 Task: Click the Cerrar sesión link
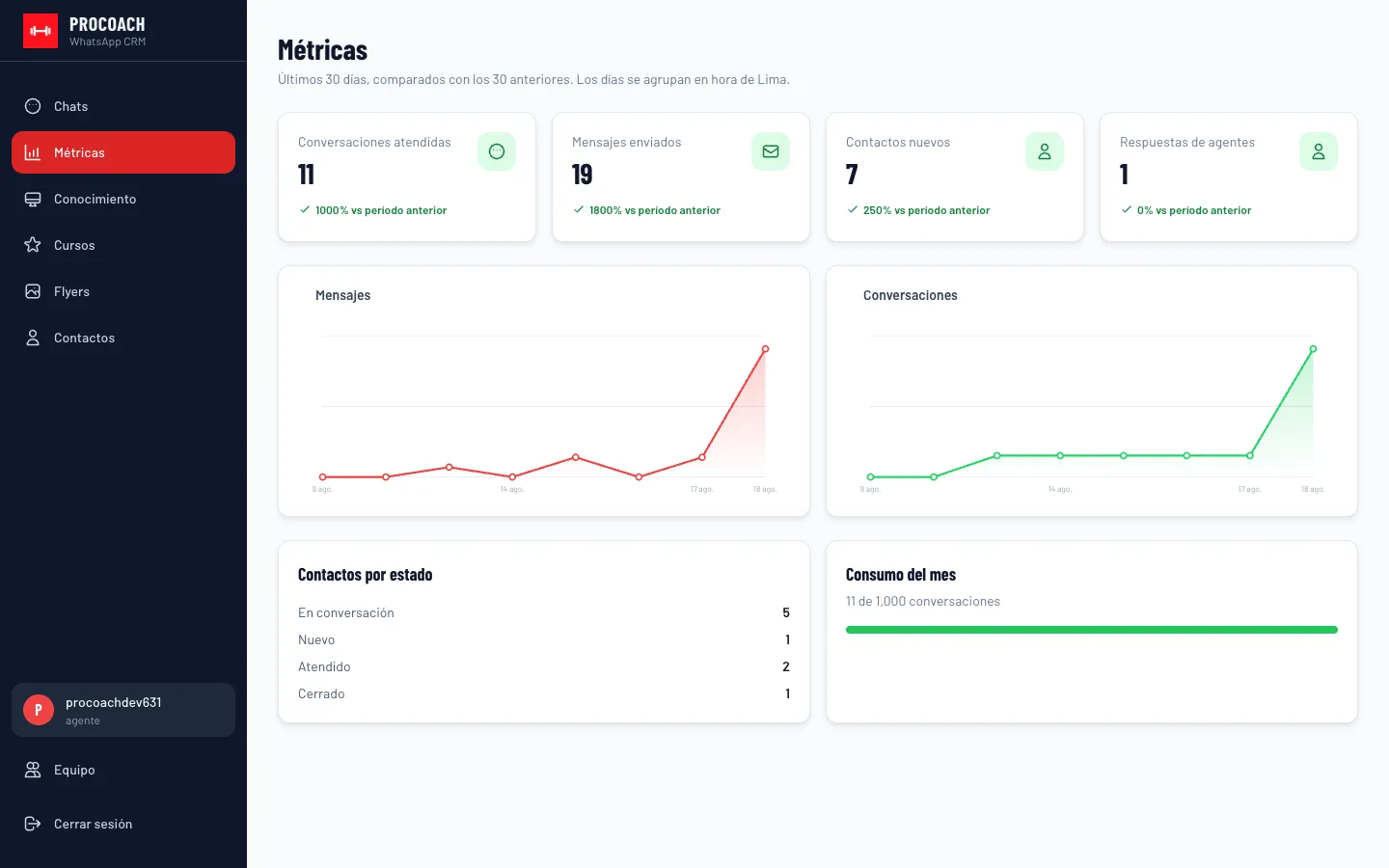click(123, 824)
